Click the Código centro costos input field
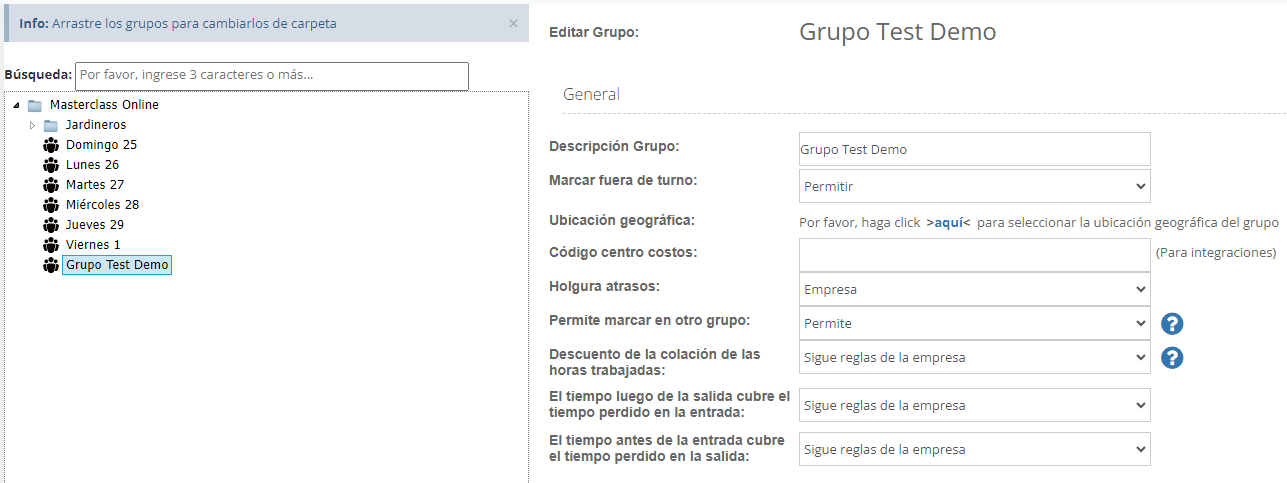 click(974, 255)
